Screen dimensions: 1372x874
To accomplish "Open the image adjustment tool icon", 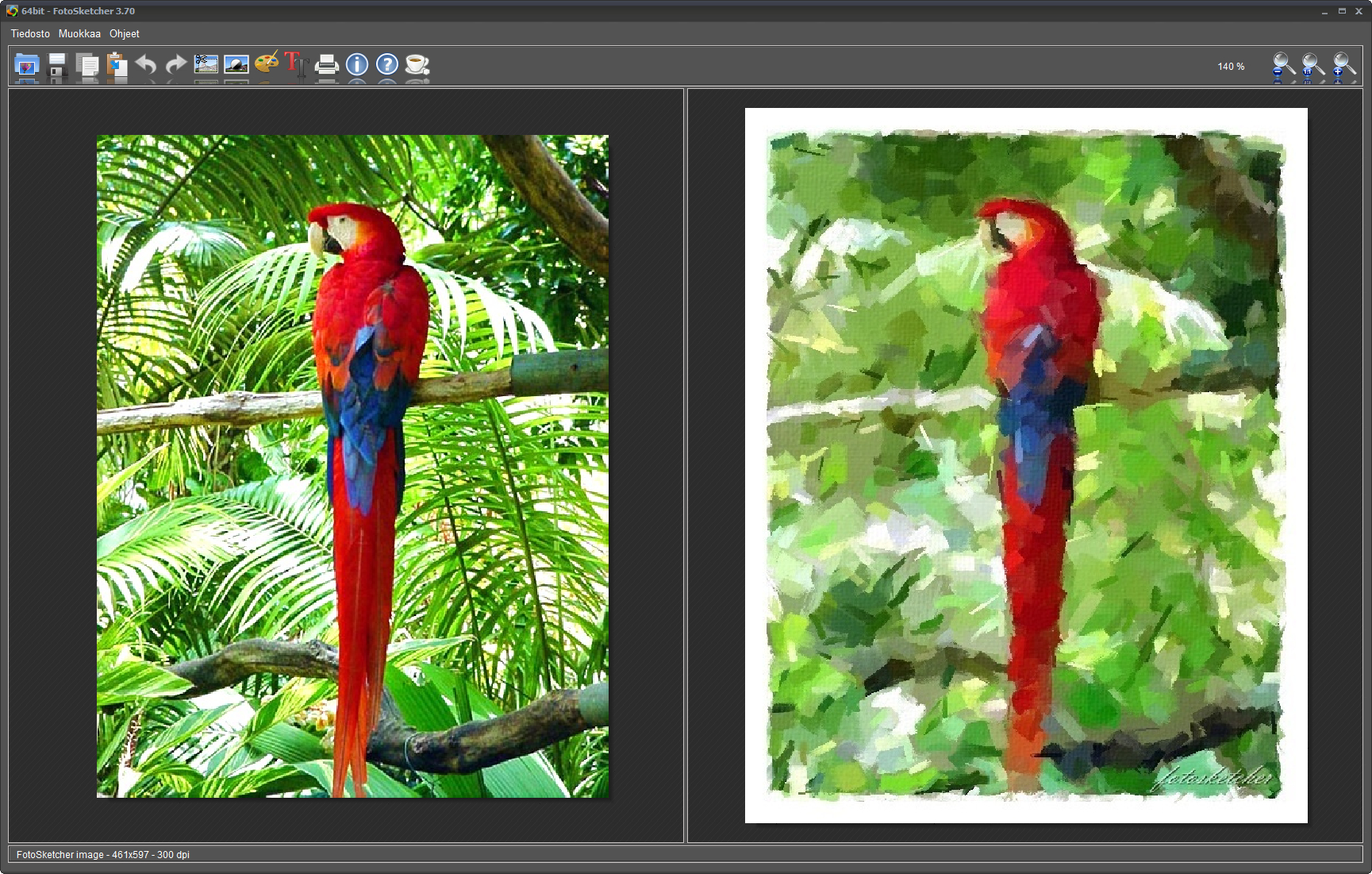I will tap(236, 65).
